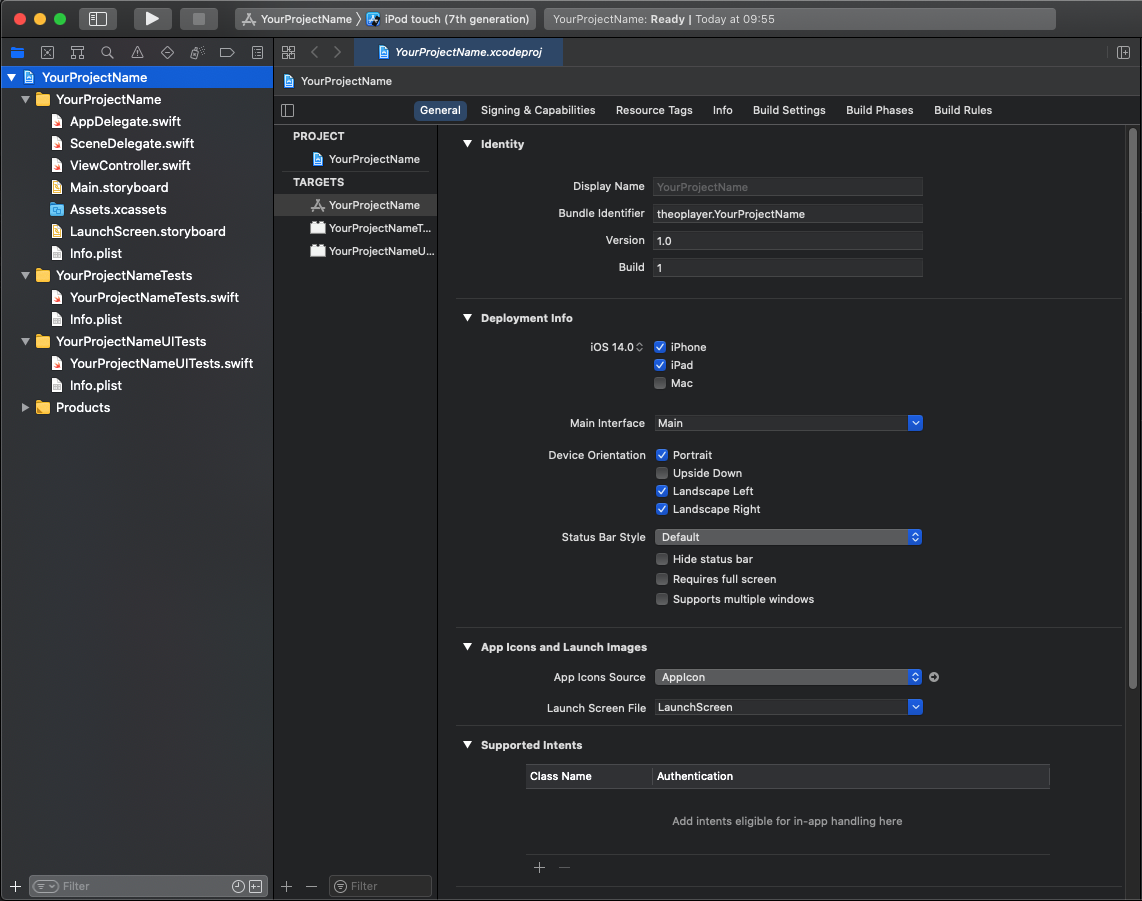Click the Run (play) button
The image size is (1142, 901).
152,19
